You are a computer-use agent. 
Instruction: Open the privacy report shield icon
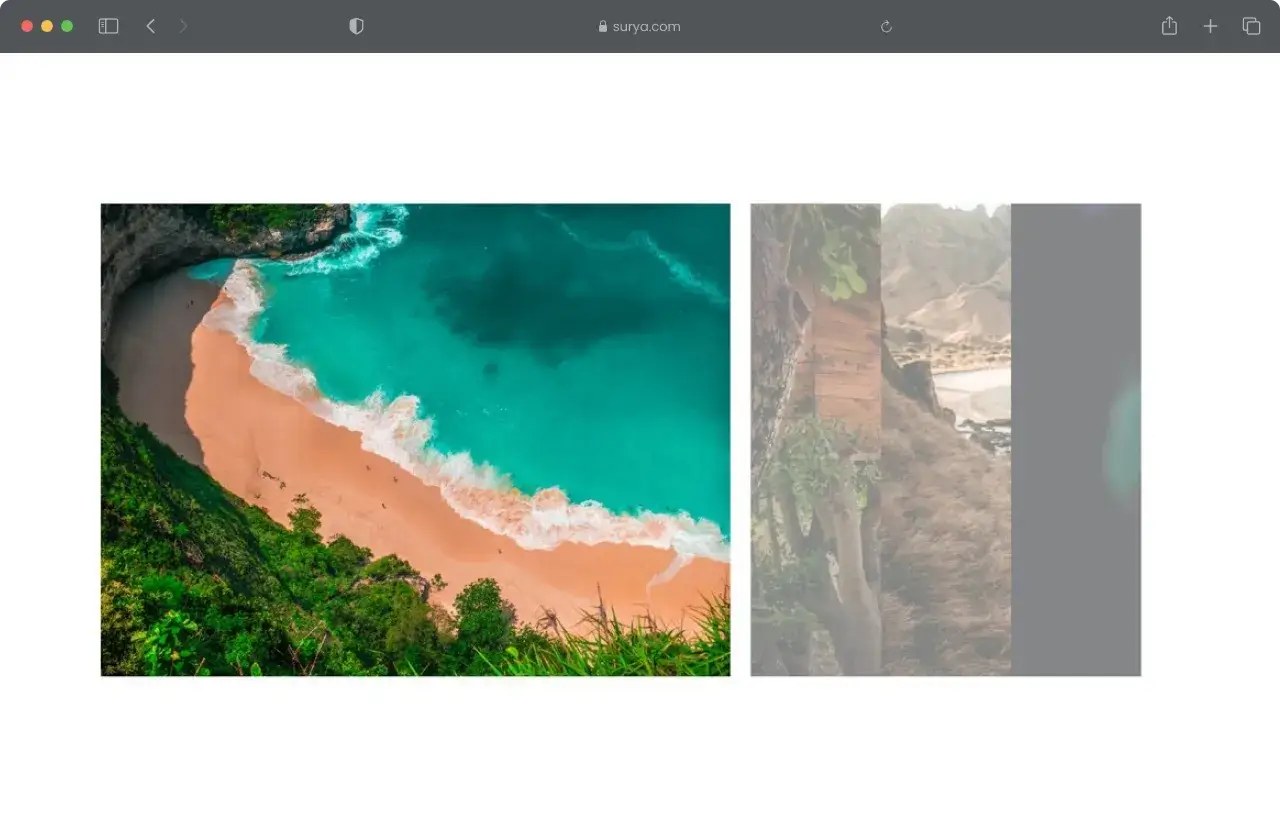coord(356,26)
